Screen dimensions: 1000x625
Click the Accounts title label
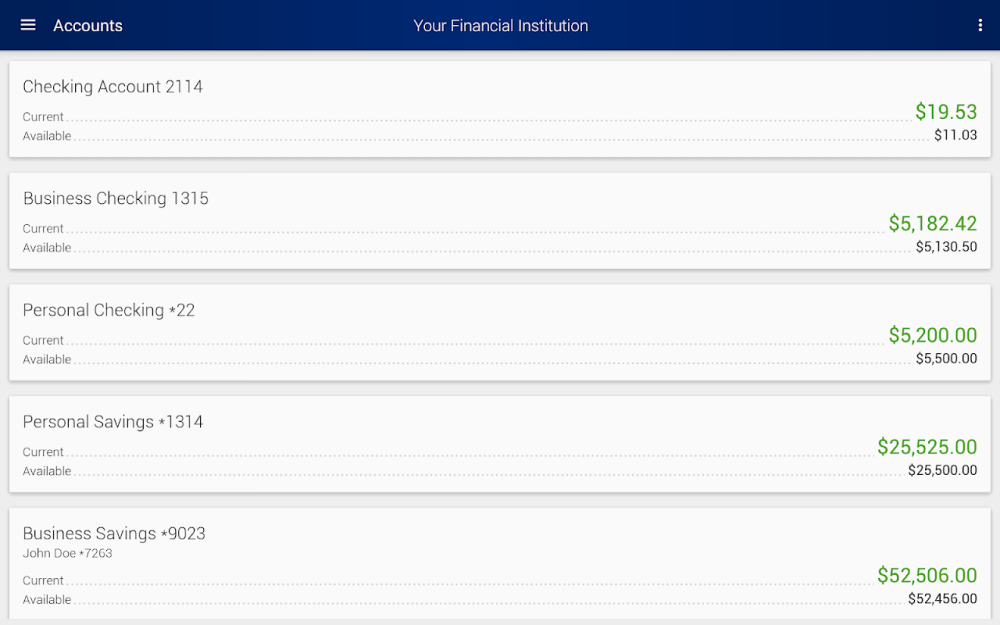(x=88, y=26)
